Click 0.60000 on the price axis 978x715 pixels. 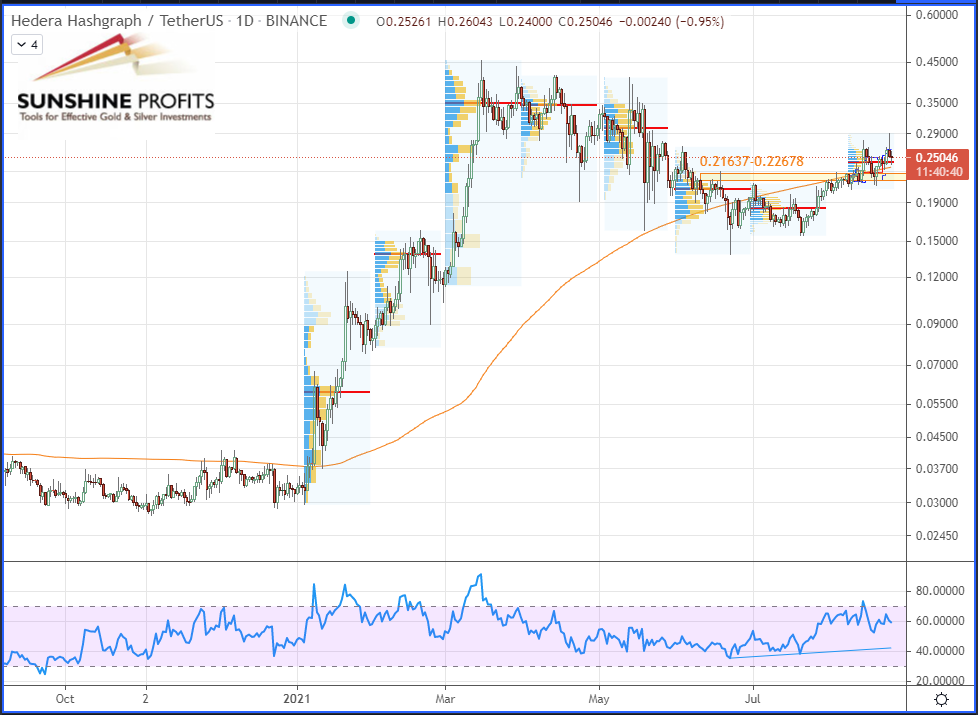[x=937, y=14]
